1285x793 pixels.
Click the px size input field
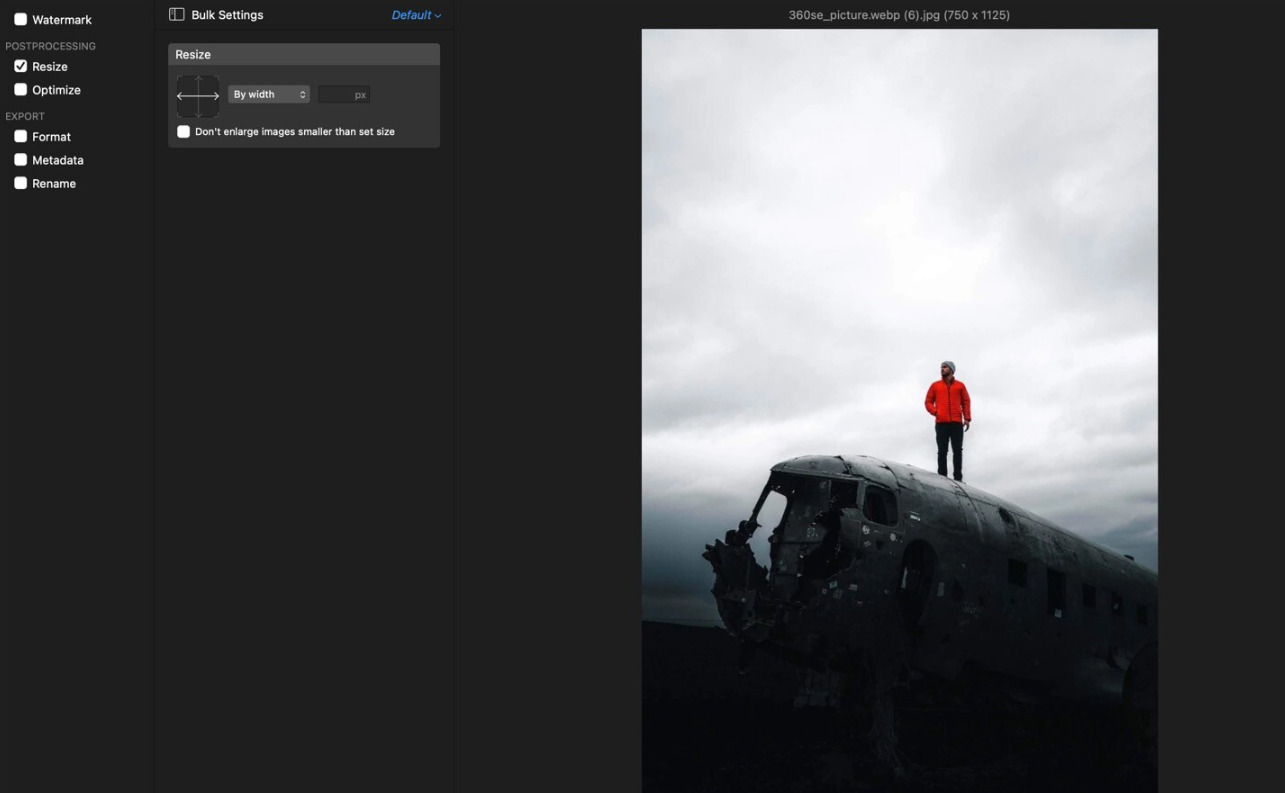(x=337, y=95)
